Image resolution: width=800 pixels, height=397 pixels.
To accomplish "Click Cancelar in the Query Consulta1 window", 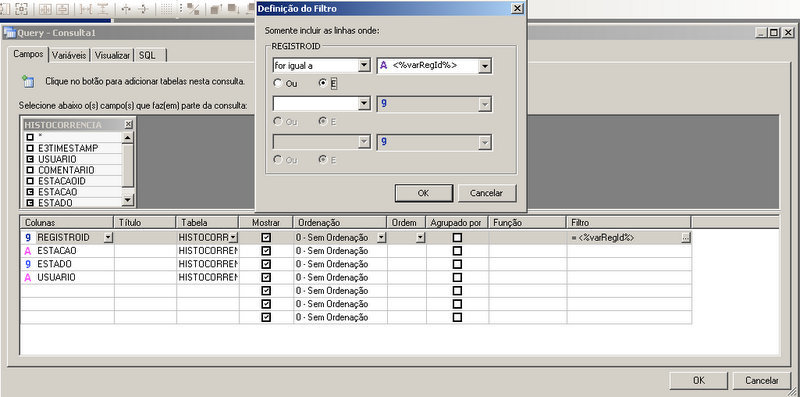I will [762, 381].
